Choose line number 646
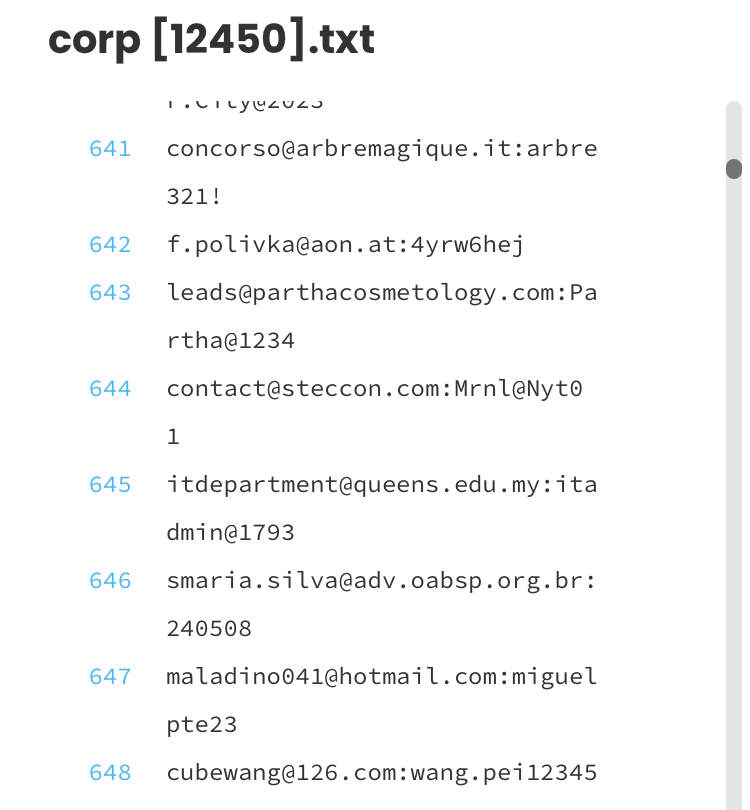This screenshot has width=750, height=810. point(110,581)
